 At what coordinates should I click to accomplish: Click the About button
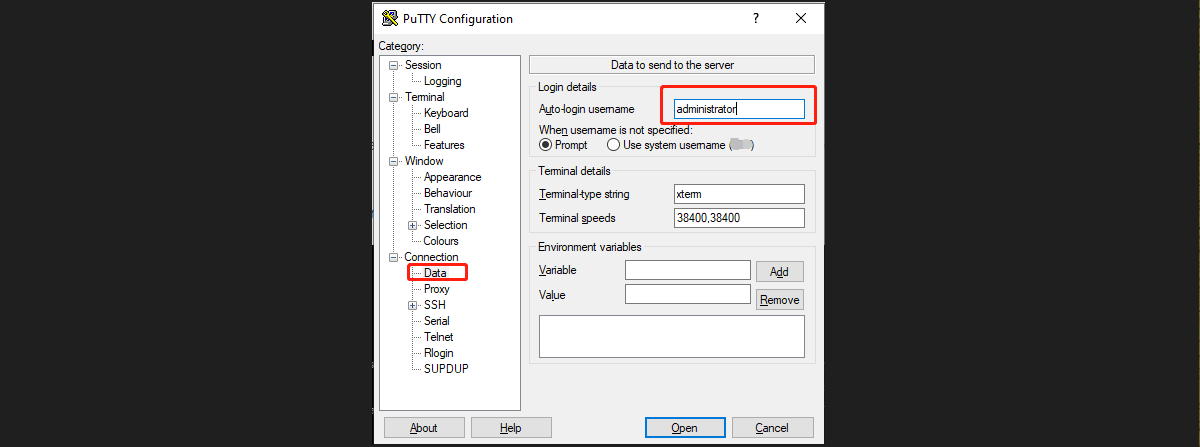423,428
